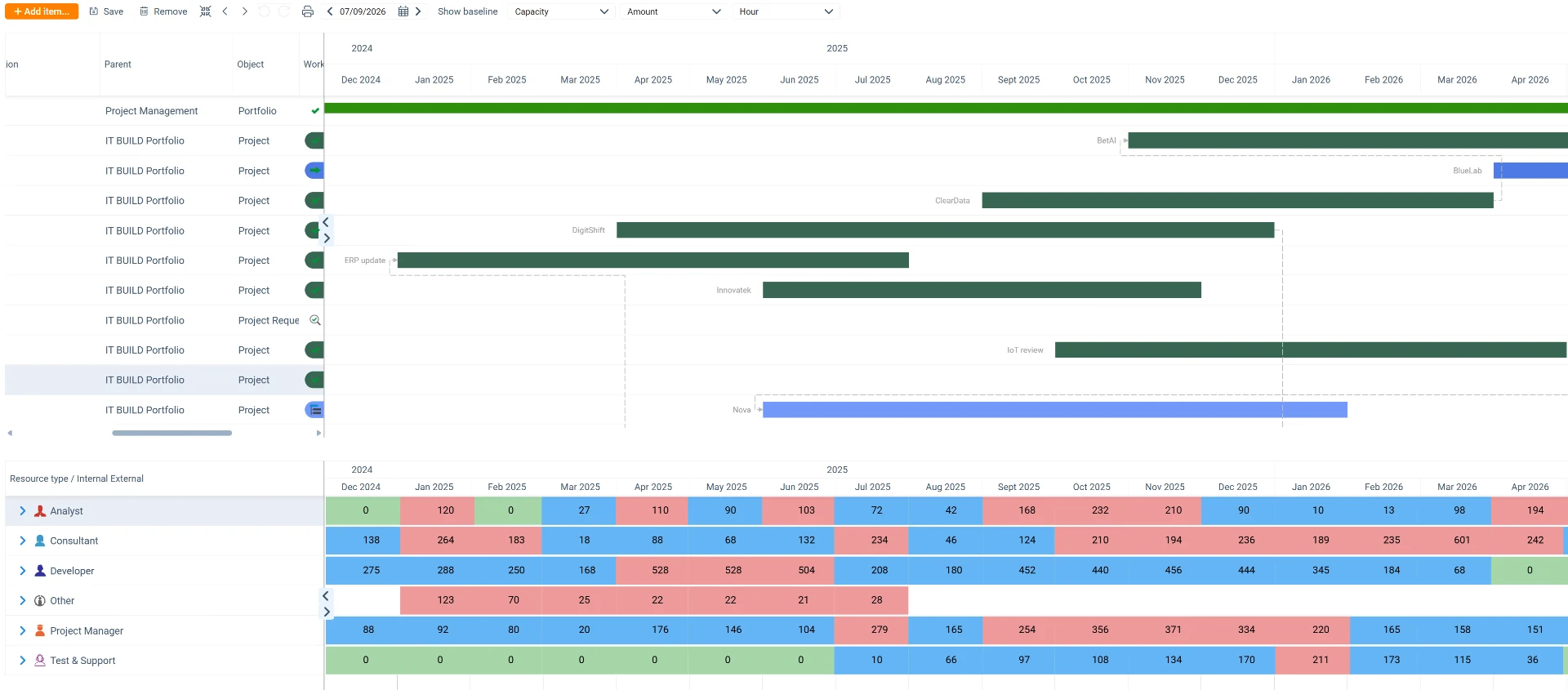Open the Hour unit dropdown
1568x690 pixels.
coord(786,11)
